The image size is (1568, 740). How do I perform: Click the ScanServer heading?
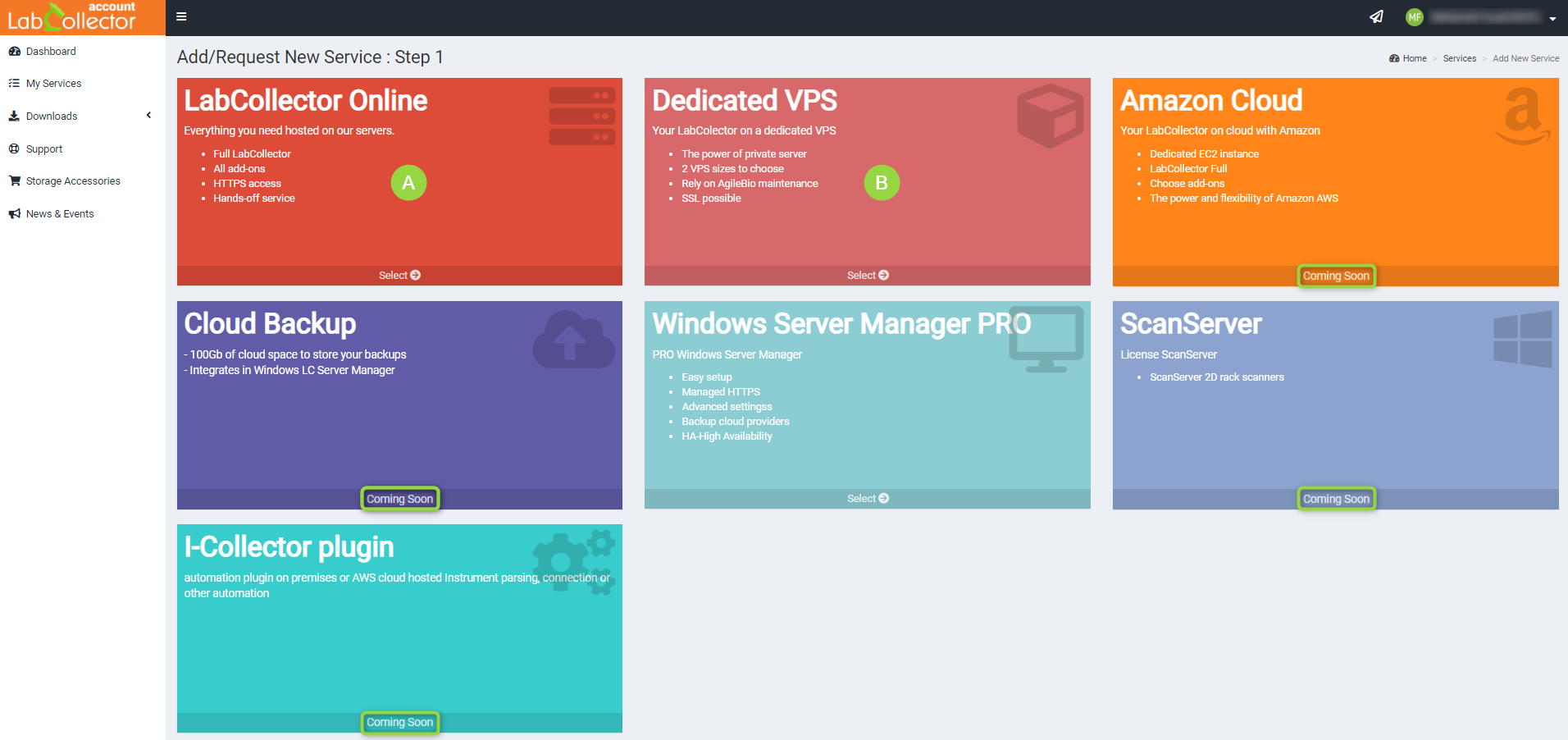(1191, 323)
